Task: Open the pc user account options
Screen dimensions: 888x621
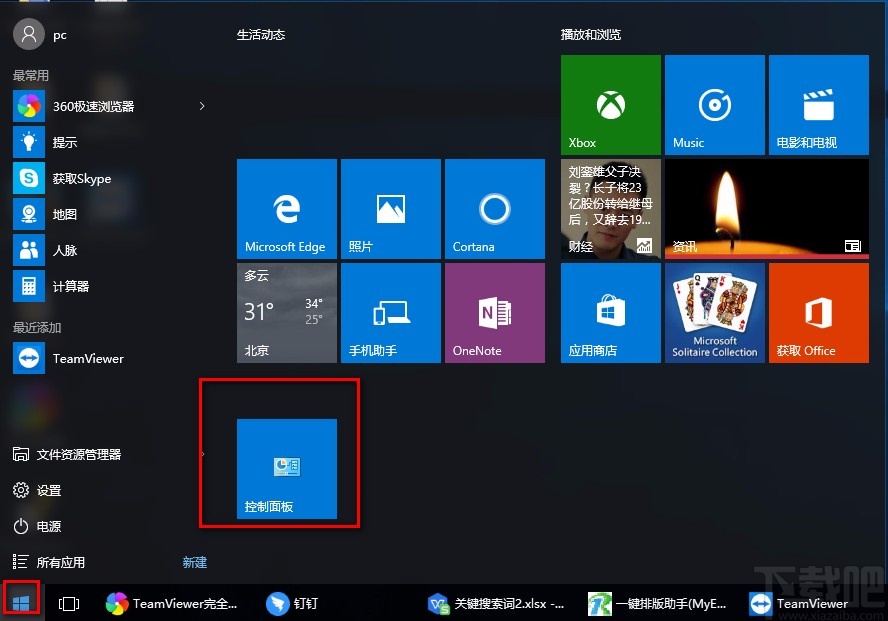Action: (44, 34)
